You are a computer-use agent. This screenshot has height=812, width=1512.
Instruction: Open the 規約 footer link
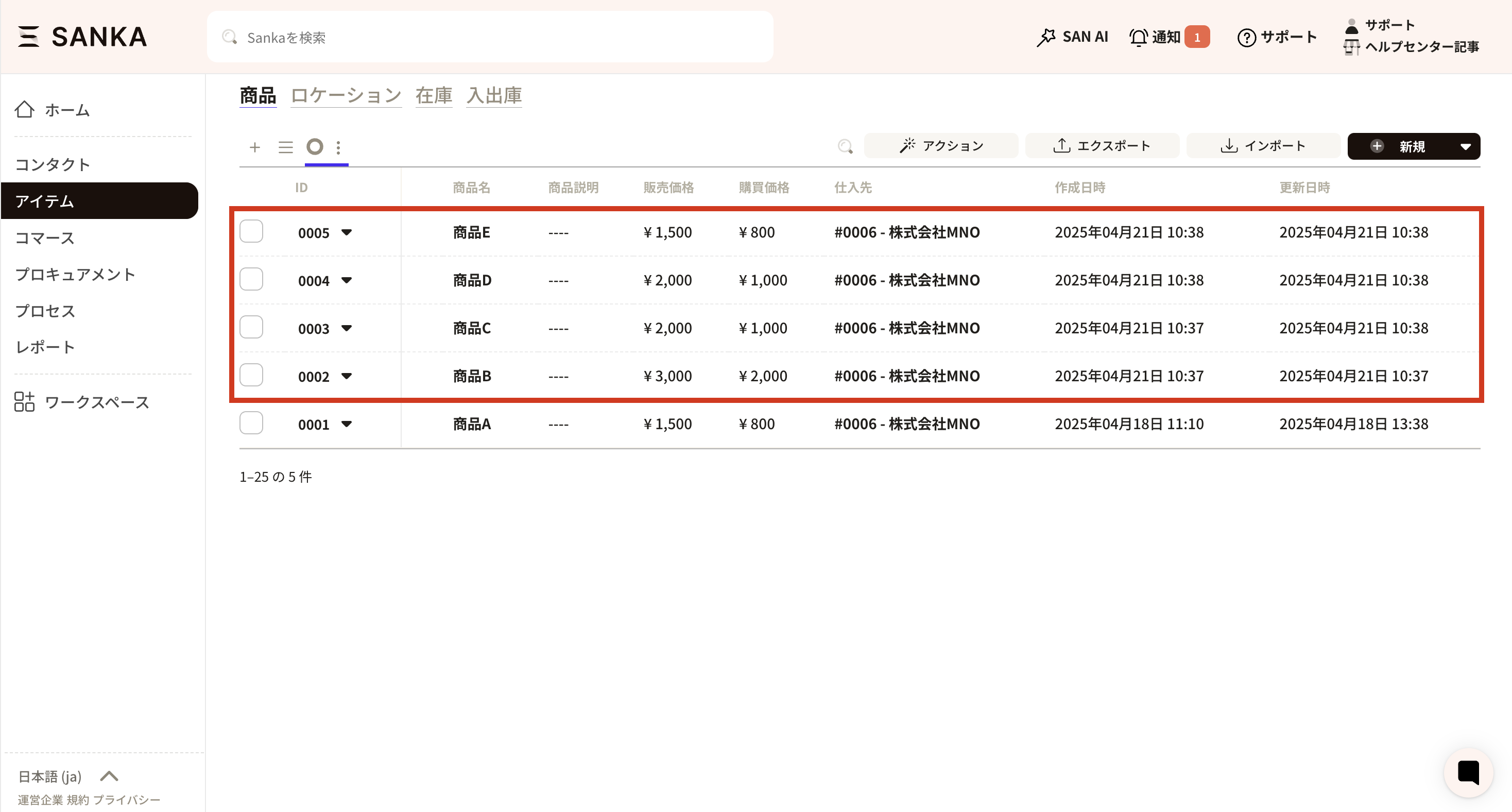point(77,800)
